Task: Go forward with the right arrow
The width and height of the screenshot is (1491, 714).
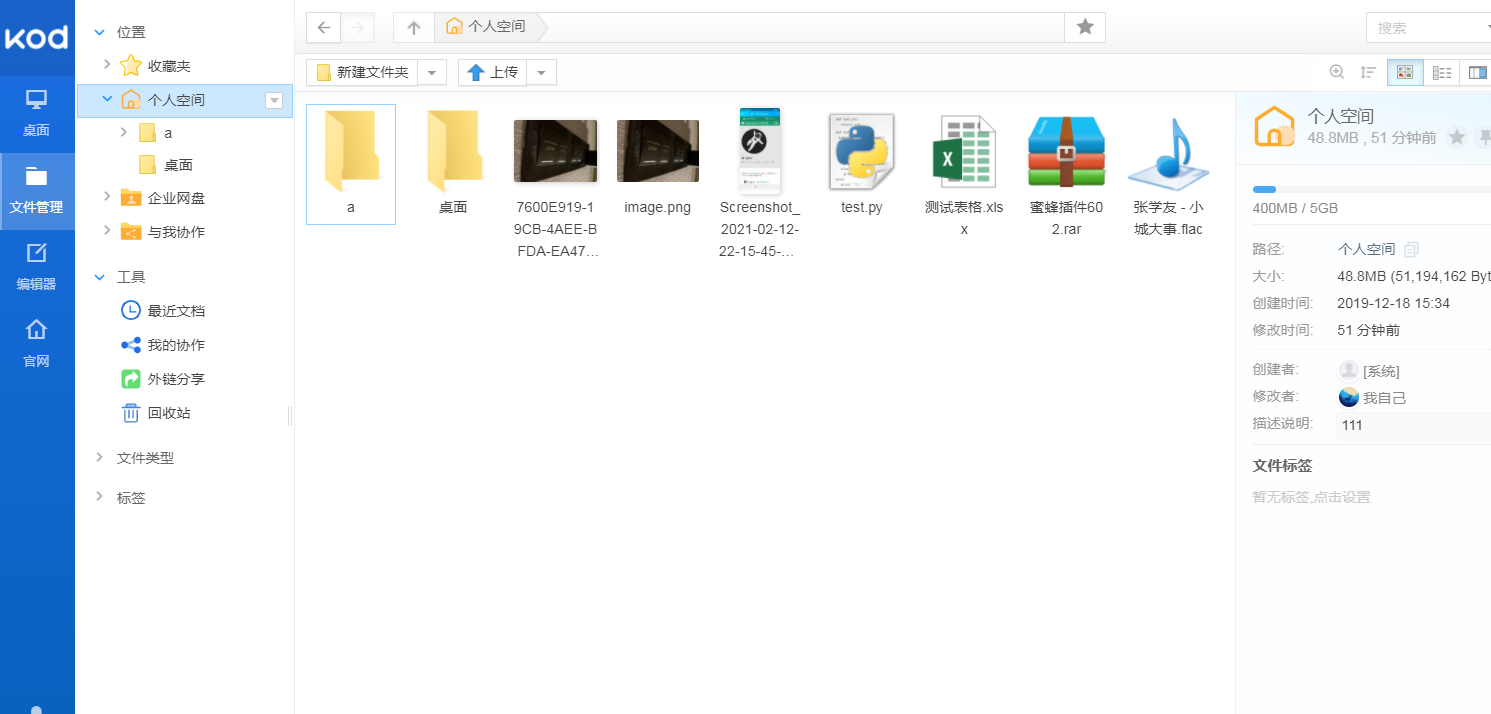Action: 357,28
